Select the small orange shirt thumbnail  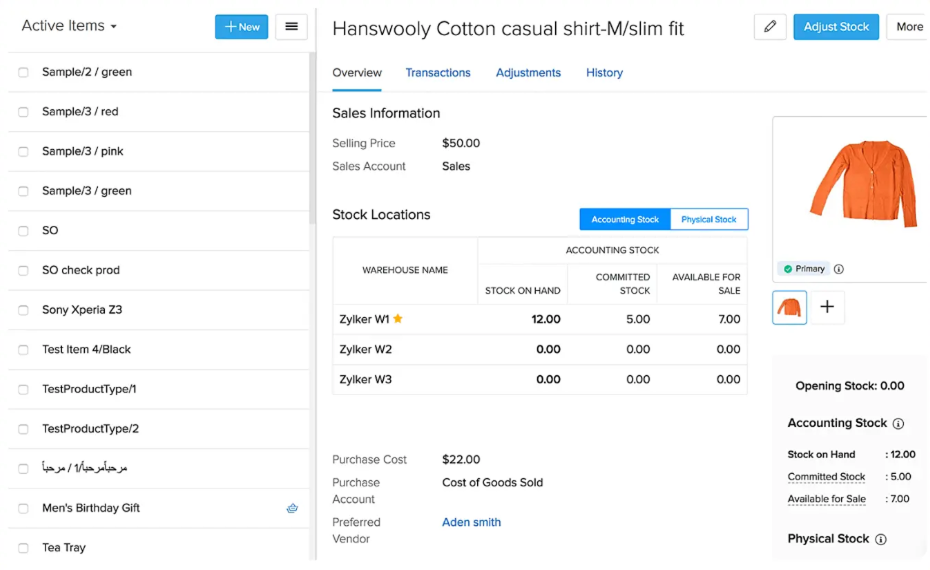[790, 308]
